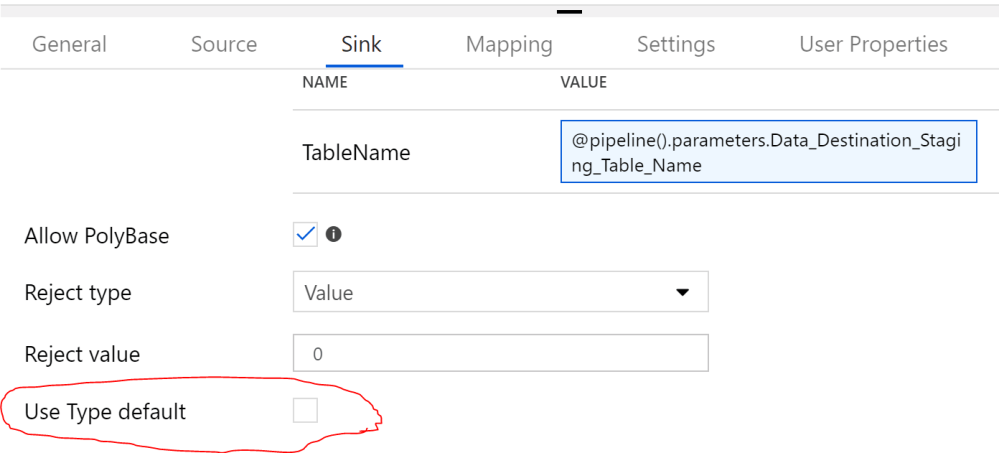Select the Sink tab
Image resolution: width=999 pixels, height=453 pixels.
(360, 44)
